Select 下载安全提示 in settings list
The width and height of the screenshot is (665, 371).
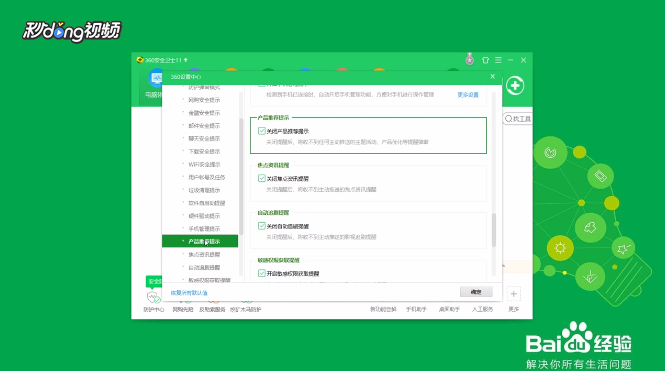click(204, 151)
